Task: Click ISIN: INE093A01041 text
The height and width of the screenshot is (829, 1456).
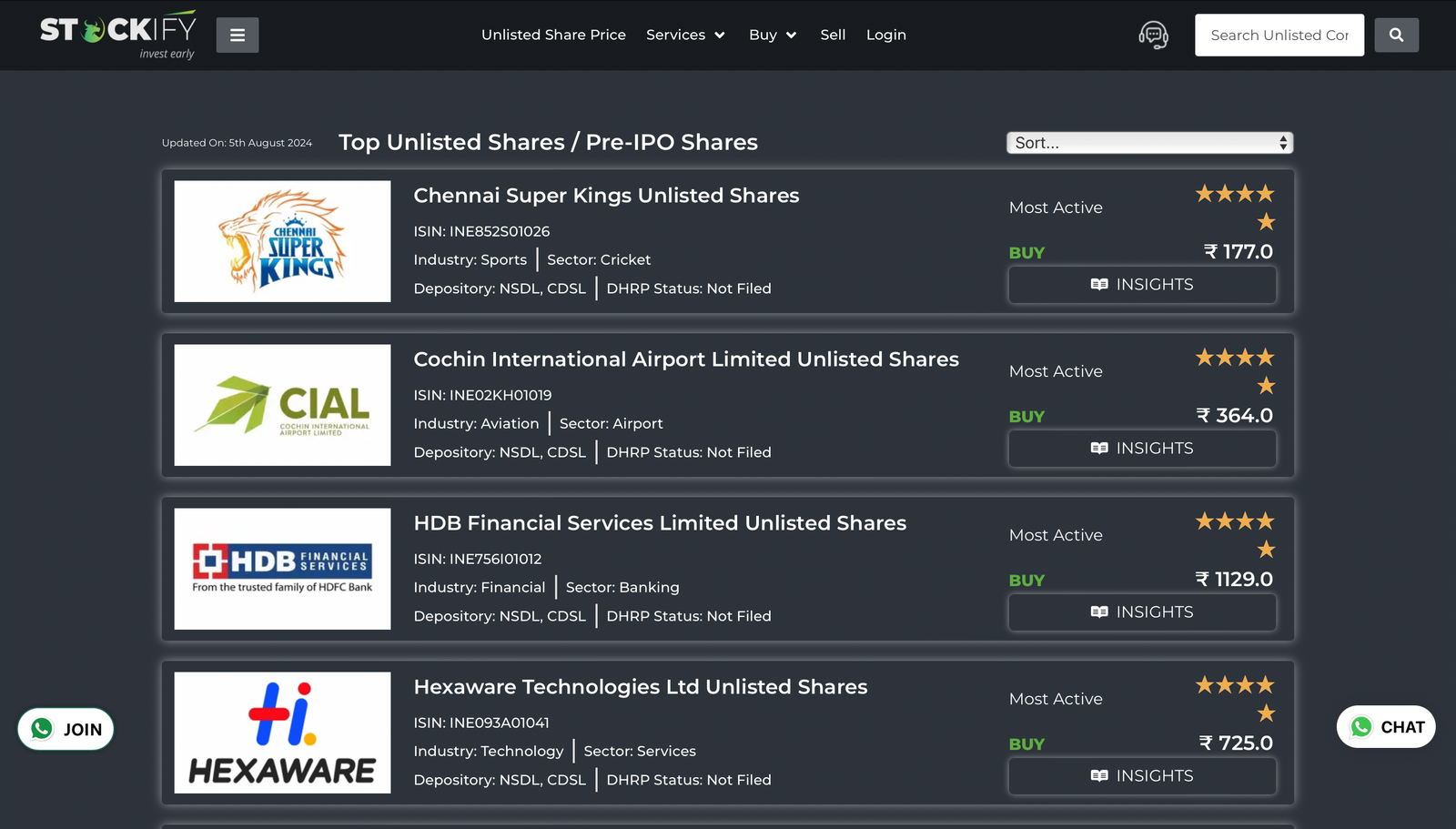Action: click(481, 723)
